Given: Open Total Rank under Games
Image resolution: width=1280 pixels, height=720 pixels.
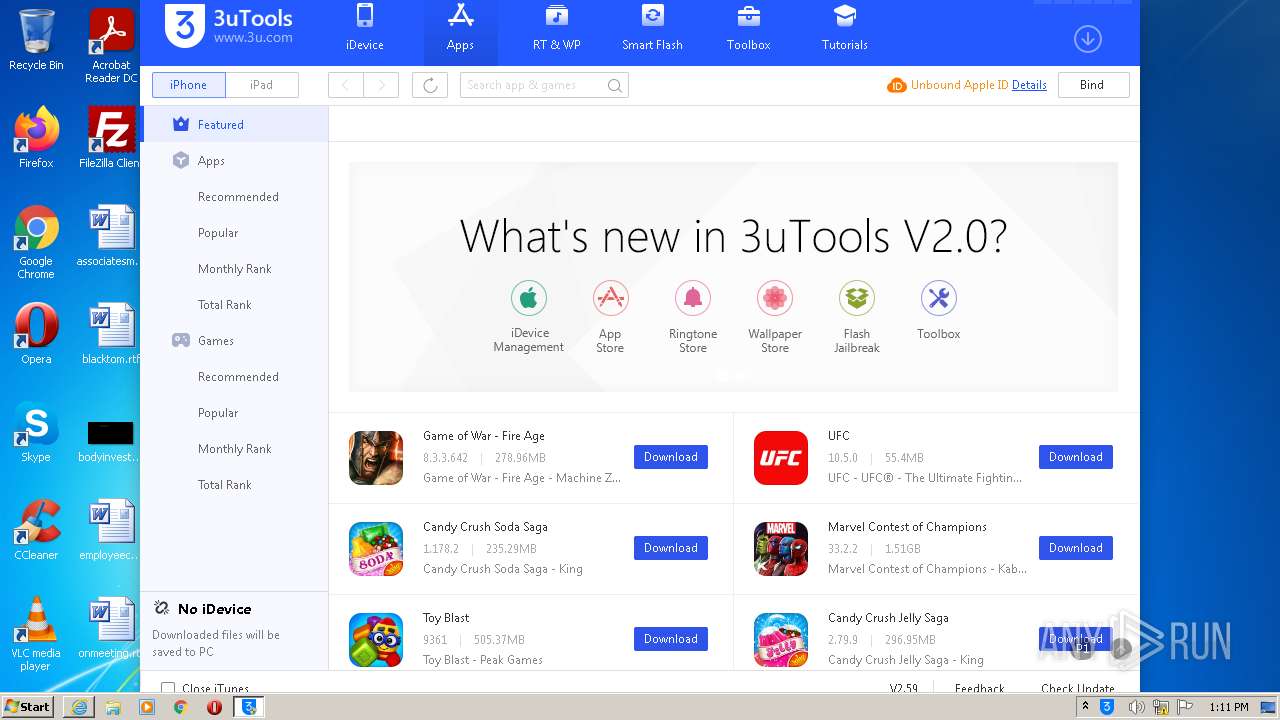Looking at the screenshot, I should [225, 485].
